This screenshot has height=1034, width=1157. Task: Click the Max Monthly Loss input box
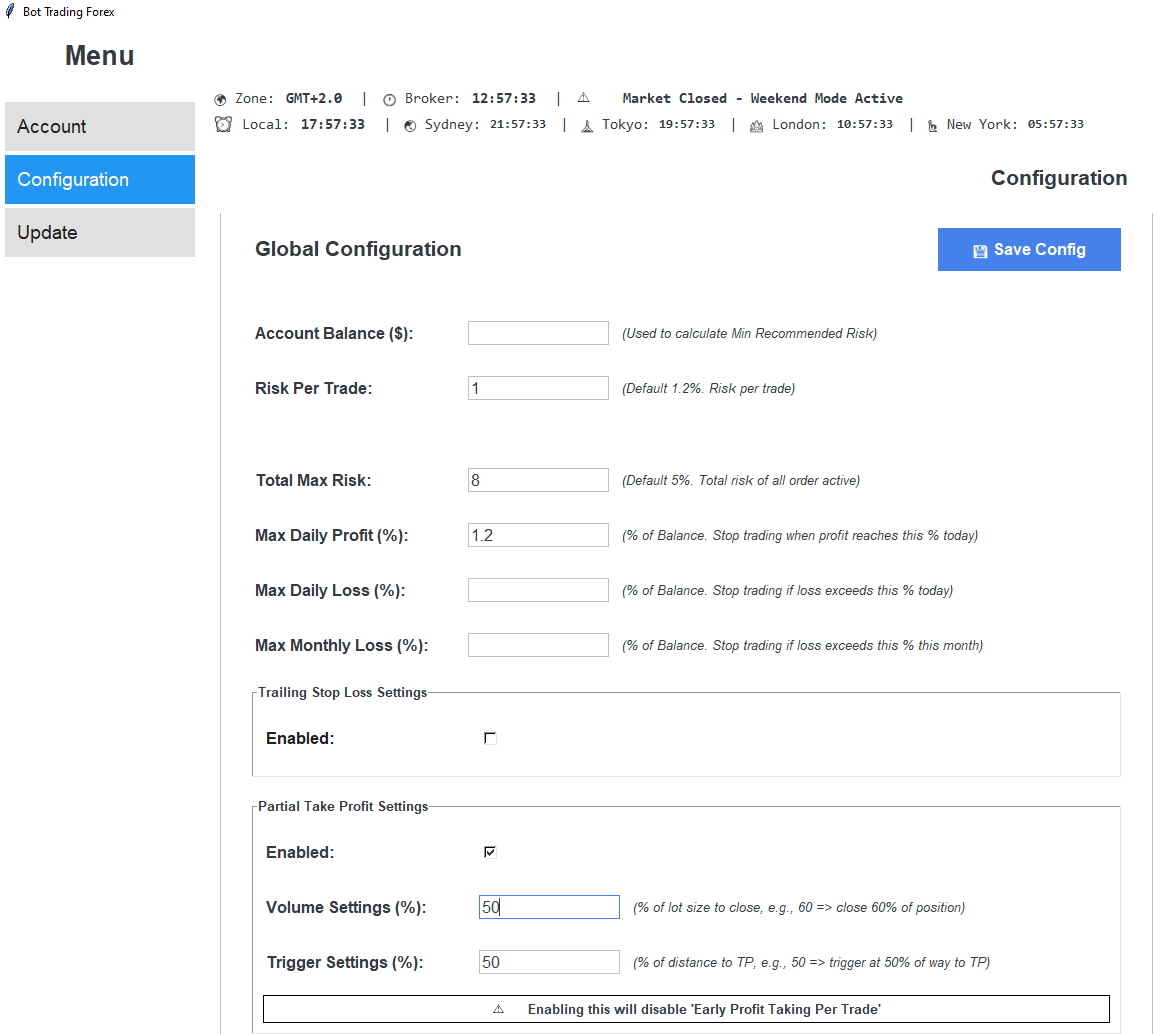click(x=538, y=645)
